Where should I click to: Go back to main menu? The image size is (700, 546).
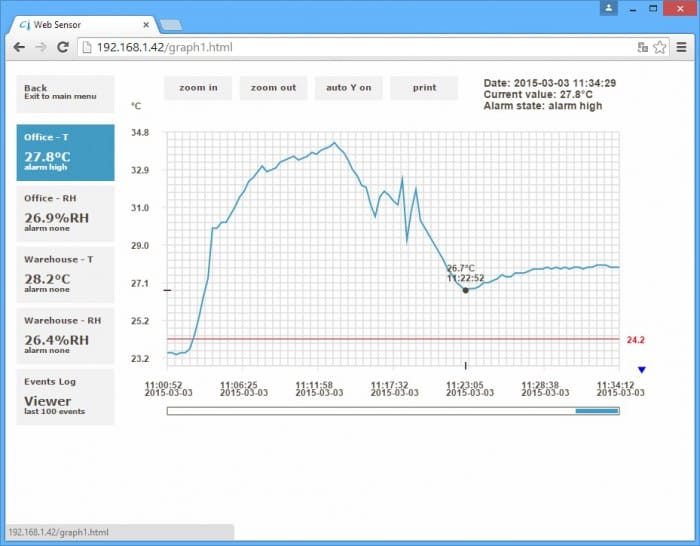coord(65,92)
